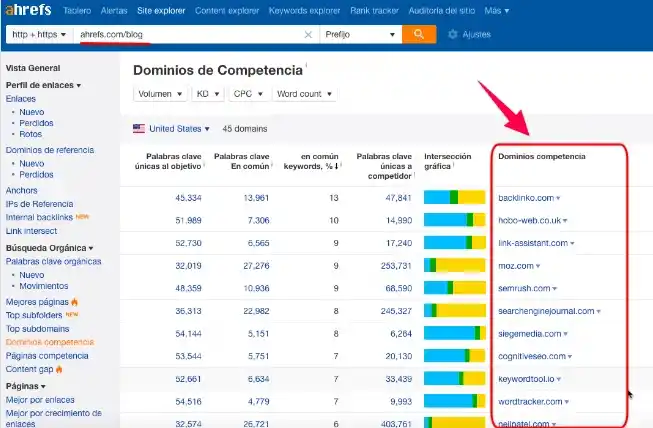Open Mejor por enlaces
The width and height of the screenshot is (653, 428).
(x=40, y=400)
